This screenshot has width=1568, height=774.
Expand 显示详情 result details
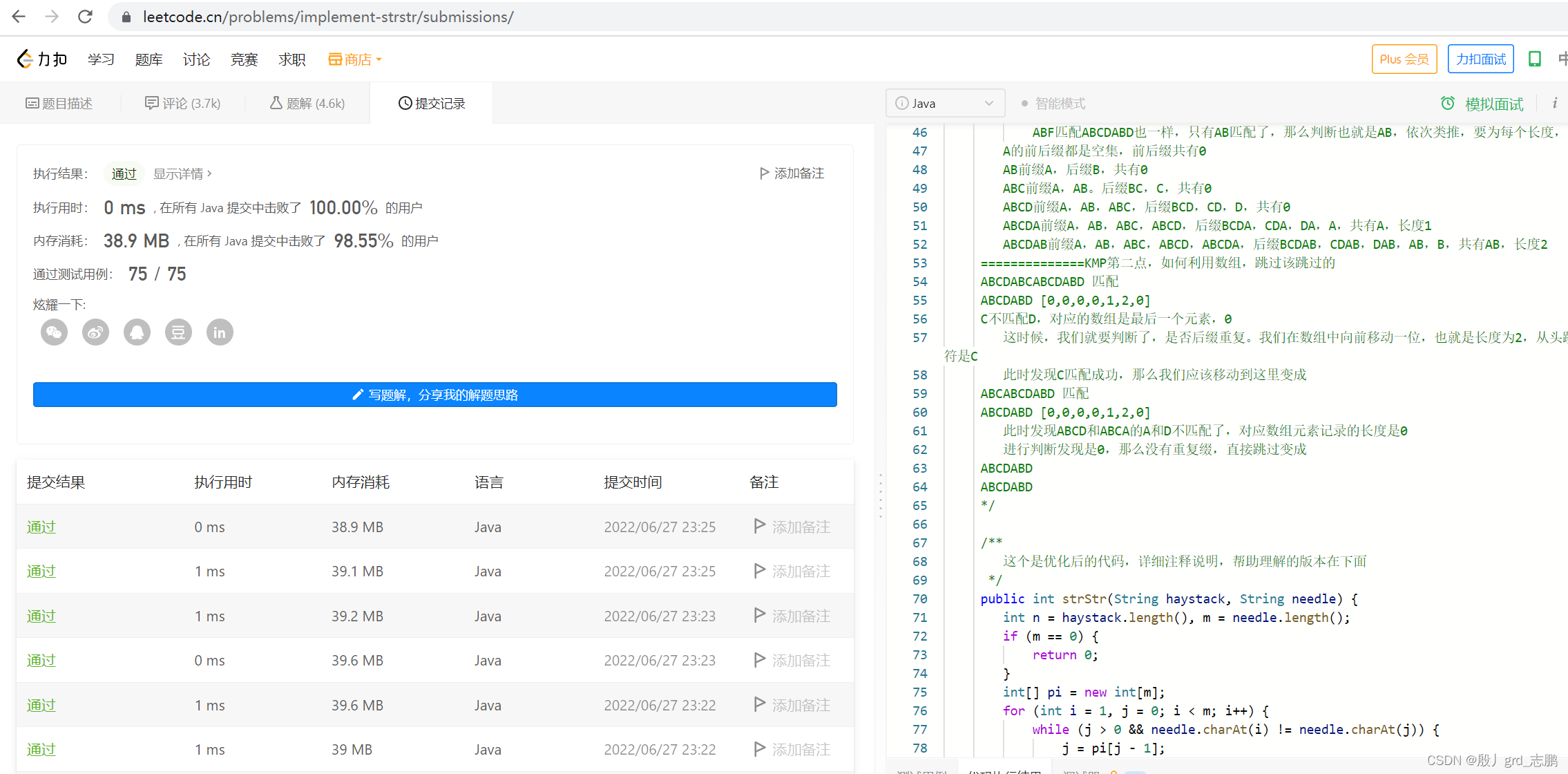[182, 173]
